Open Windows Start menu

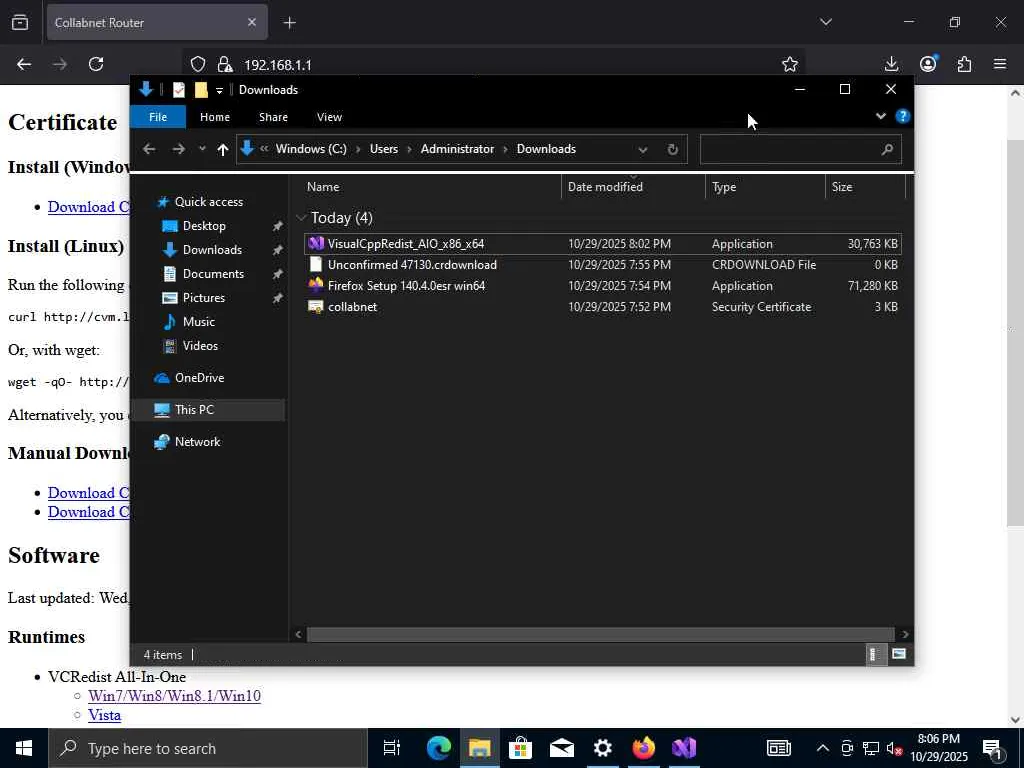tap(24, 748)
